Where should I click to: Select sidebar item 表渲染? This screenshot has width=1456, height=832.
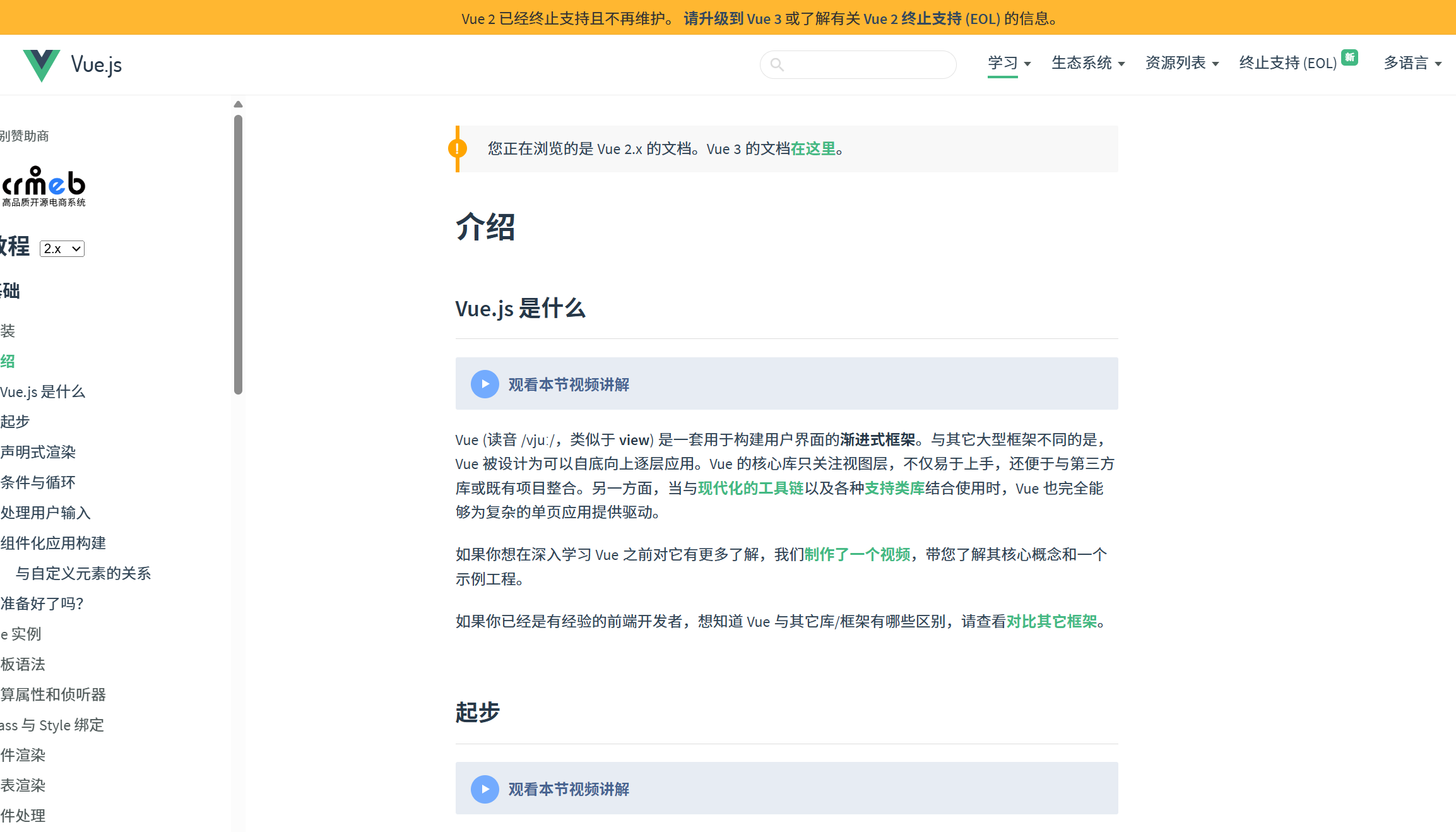point(23,785)
